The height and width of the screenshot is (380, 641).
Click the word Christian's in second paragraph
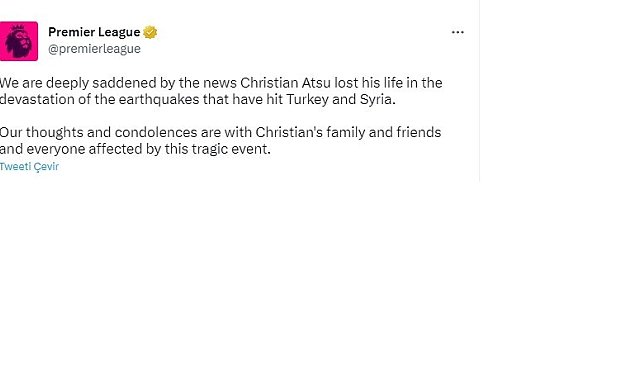289,132
